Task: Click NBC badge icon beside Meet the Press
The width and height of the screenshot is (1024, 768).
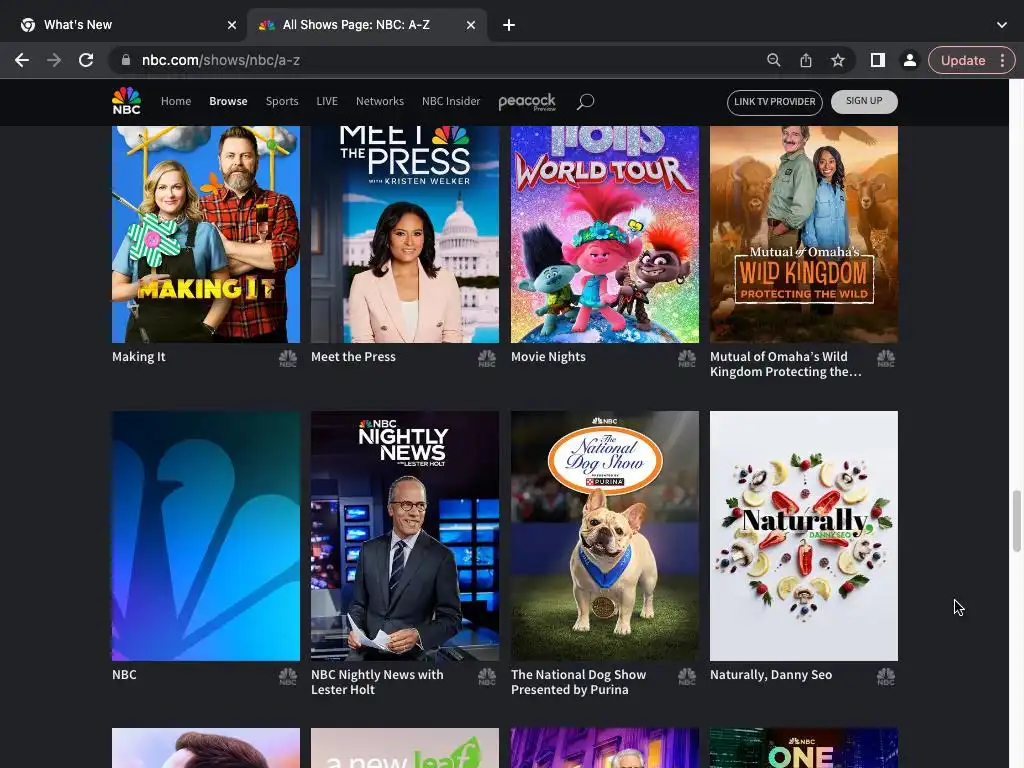Action: pyautogui.click(x=487, y=358)
